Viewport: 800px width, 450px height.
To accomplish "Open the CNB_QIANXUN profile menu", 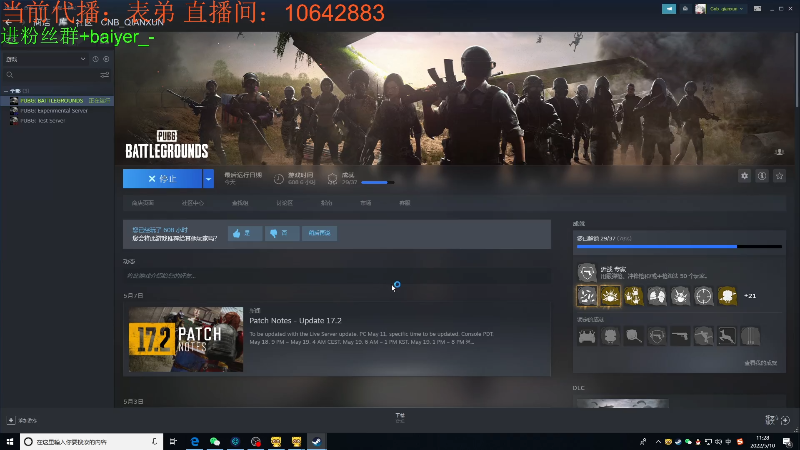I will pyautogui.click(x=132, y=22).
